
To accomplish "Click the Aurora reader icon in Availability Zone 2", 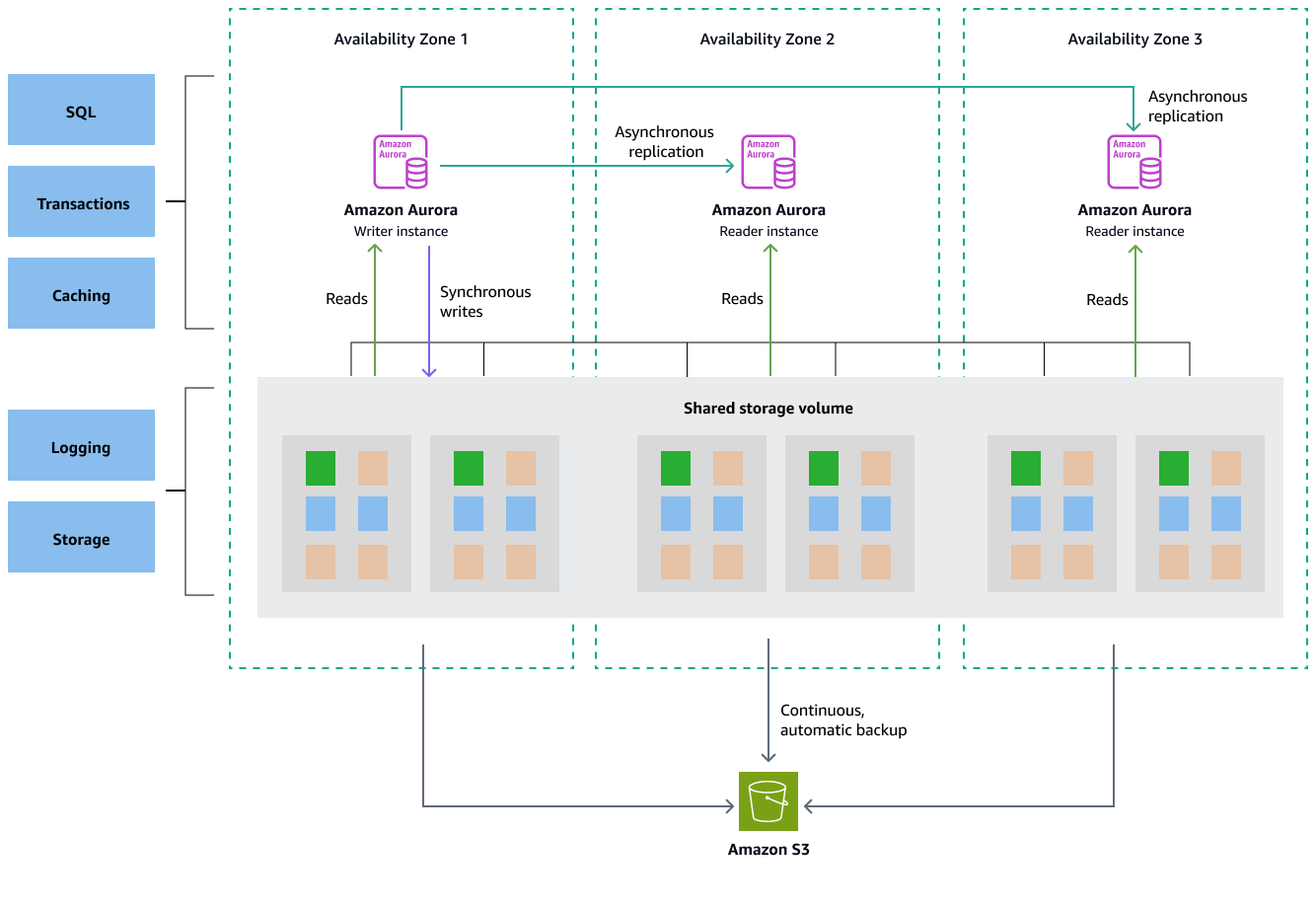I will tap(768, 161).
